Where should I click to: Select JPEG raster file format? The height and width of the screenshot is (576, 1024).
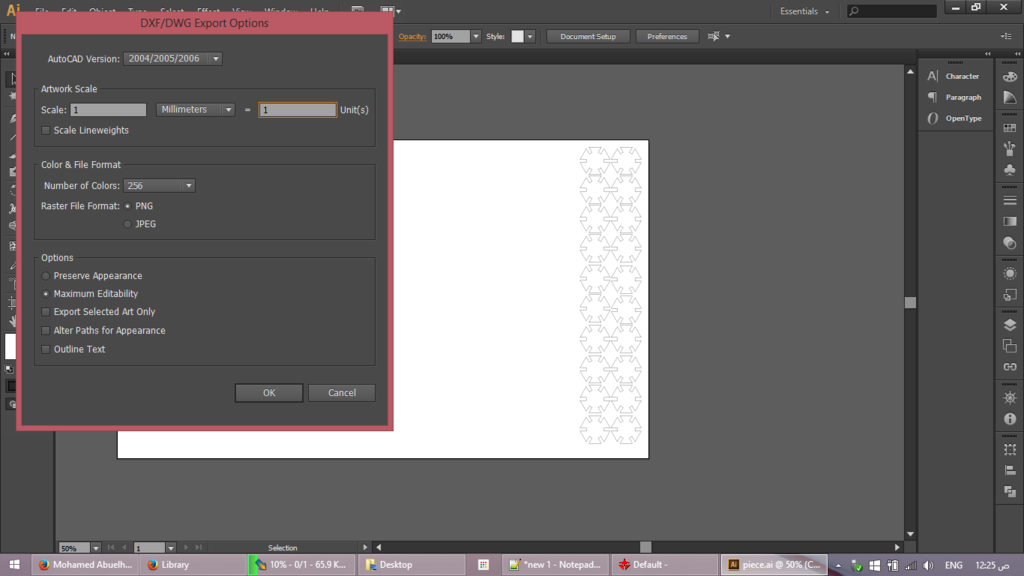pos(127,224)
